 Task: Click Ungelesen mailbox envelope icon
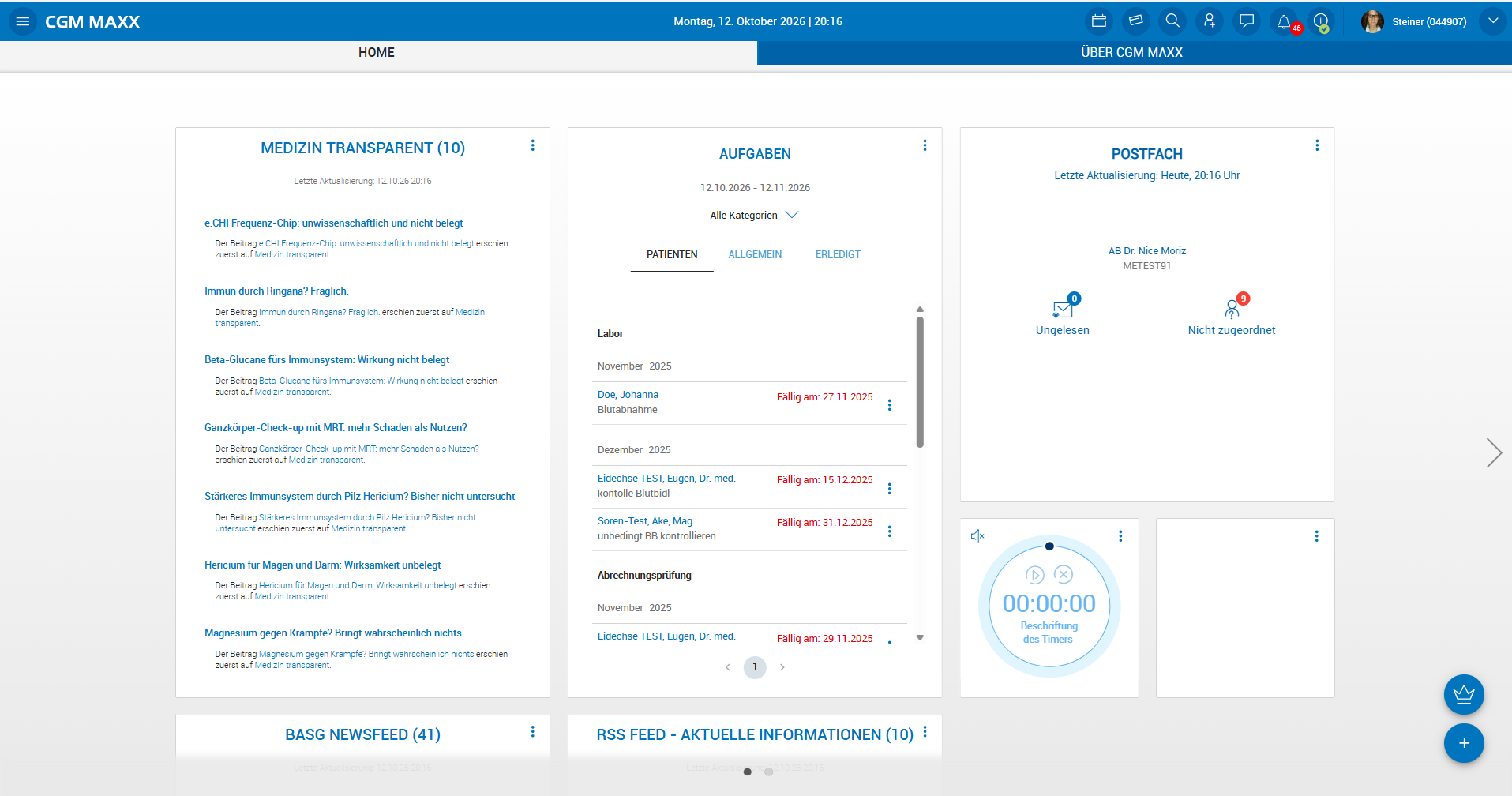click(x=1063, y=309)
